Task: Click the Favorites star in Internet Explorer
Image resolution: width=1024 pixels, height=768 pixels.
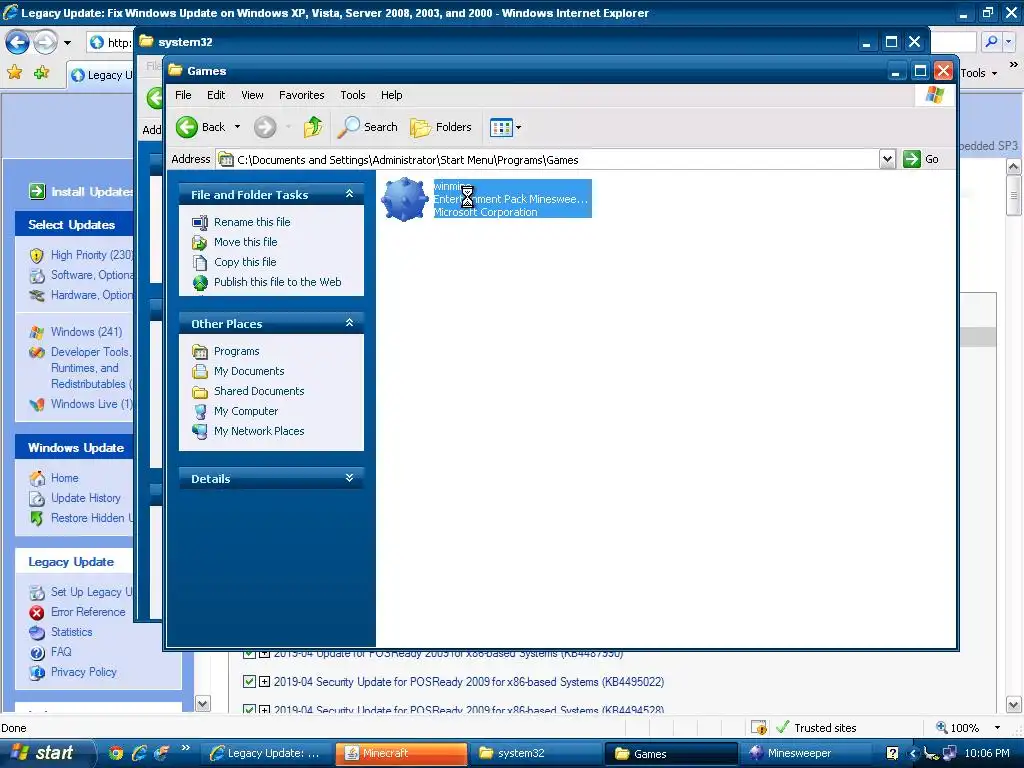Action: [x=14, y=72]
